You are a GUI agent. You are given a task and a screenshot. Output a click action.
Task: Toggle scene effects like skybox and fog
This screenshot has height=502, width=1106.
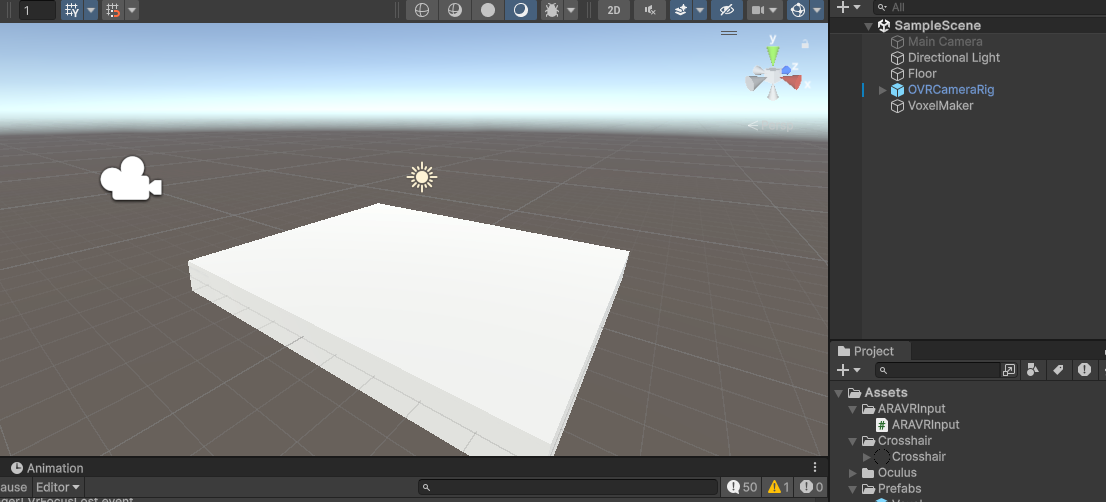pos(681,10)
